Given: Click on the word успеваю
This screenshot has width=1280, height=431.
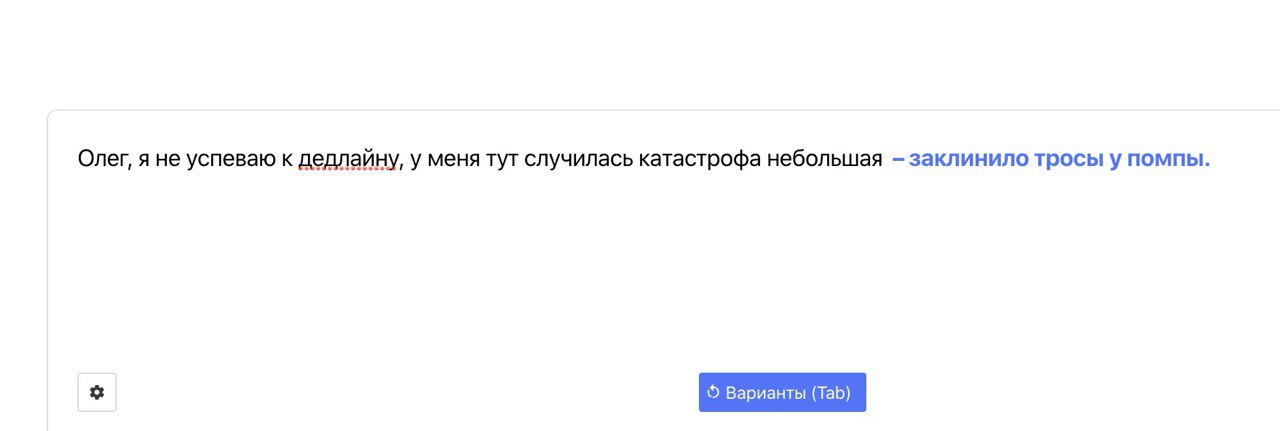Looking at the screenshot, I should (232, 159).
